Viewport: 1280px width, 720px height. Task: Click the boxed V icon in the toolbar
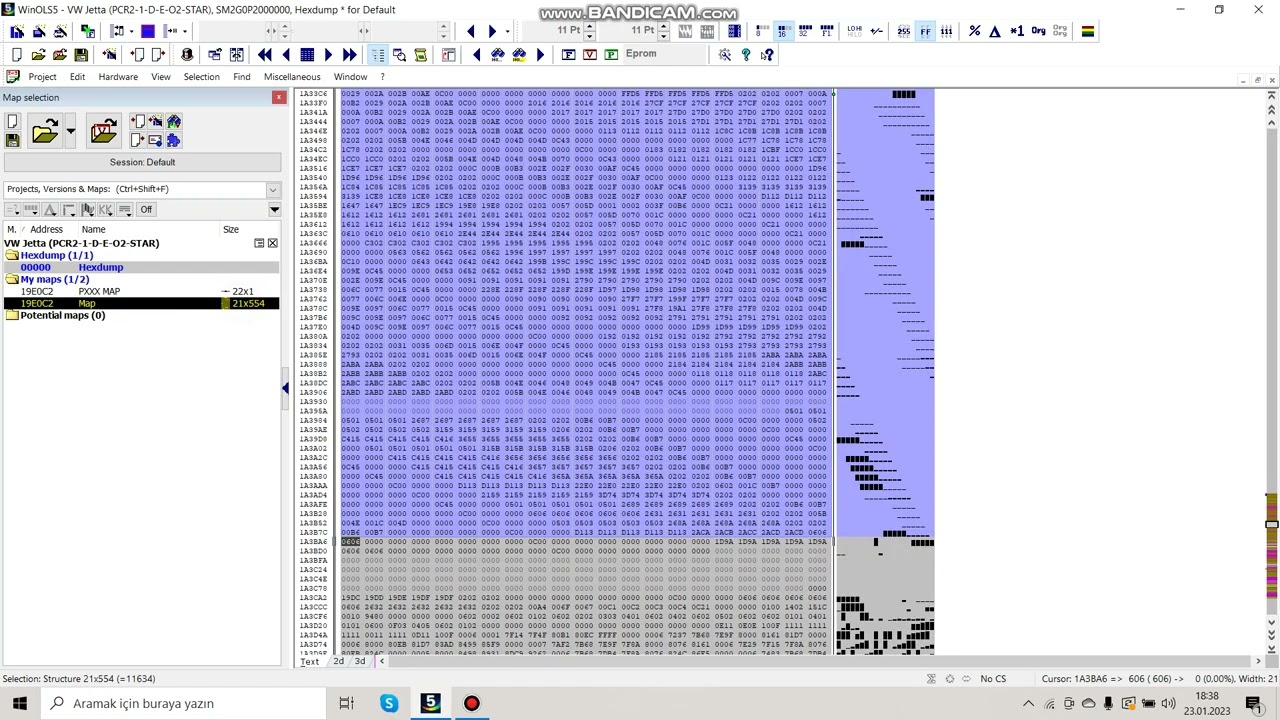(x=589, y=55)
